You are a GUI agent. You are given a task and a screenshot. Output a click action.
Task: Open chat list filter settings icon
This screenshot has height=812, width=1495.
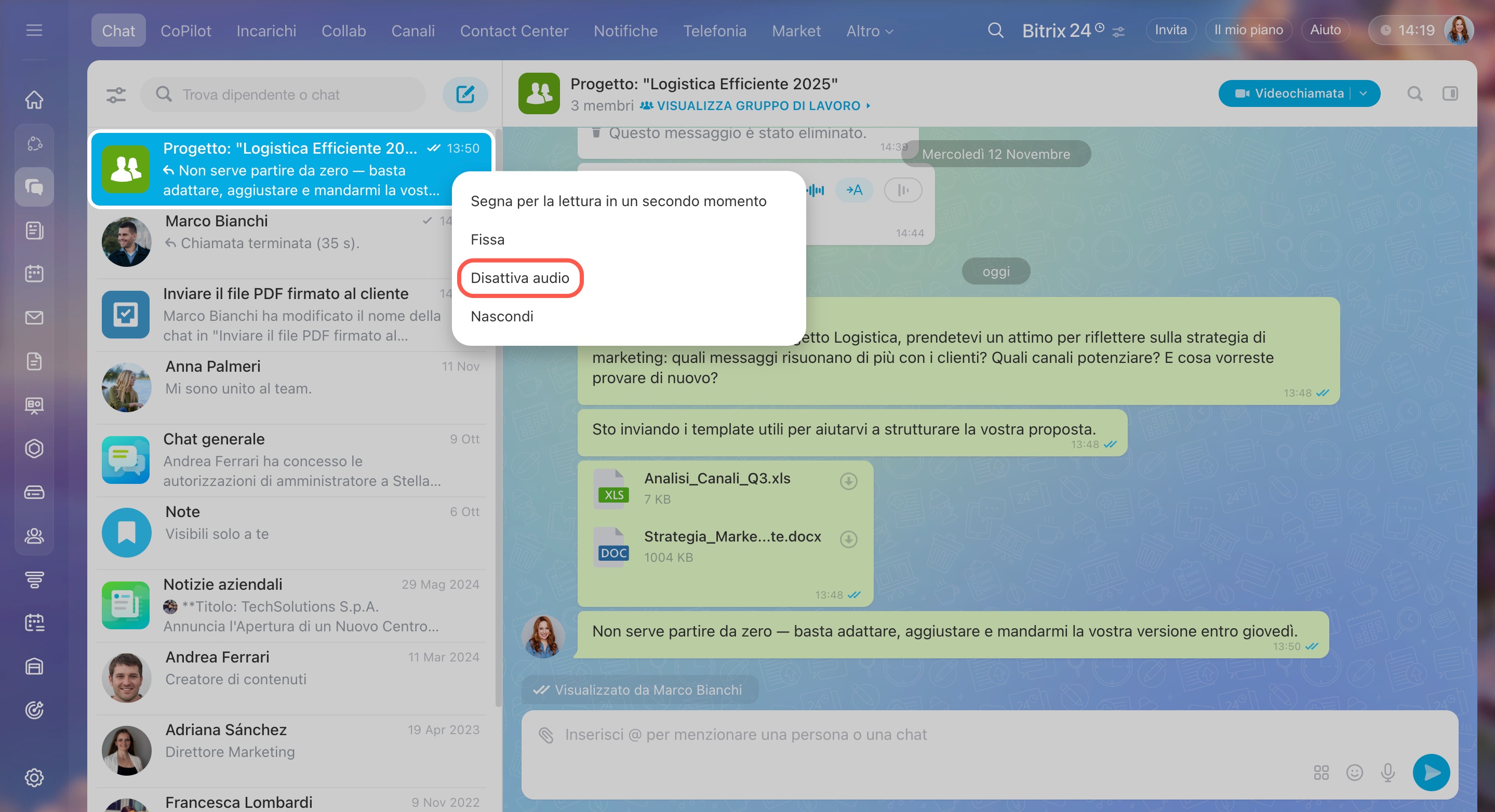(x=116, y=94)
